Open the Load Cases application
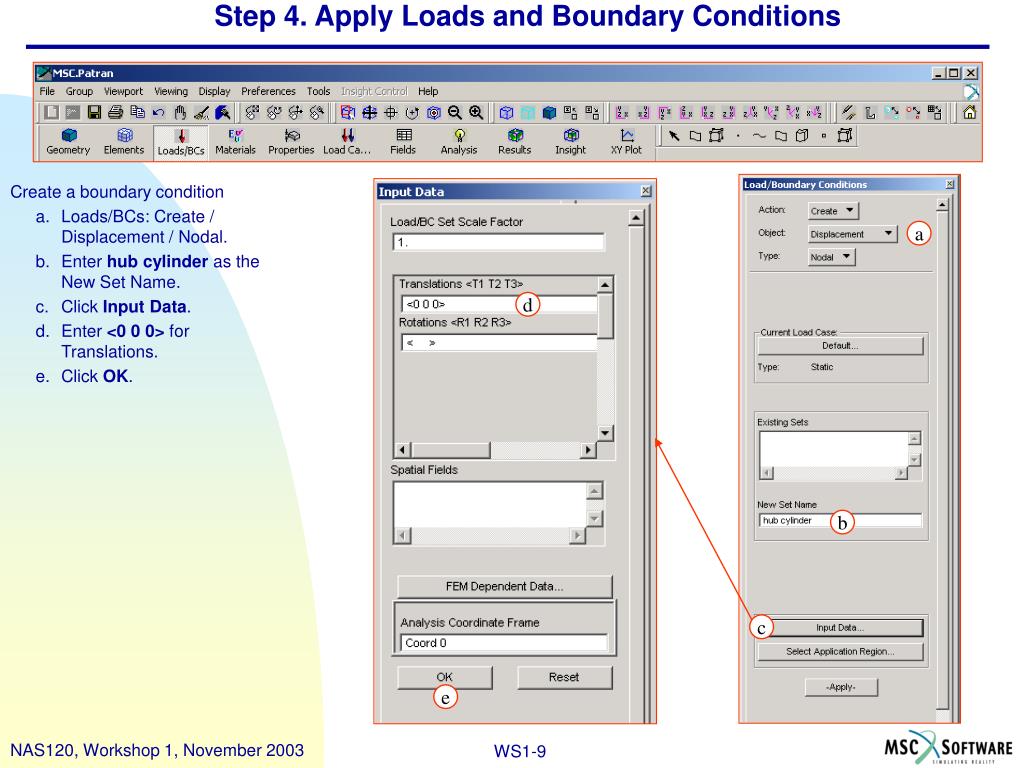Viewport: 1024px width, 768px height. [347, 142]
